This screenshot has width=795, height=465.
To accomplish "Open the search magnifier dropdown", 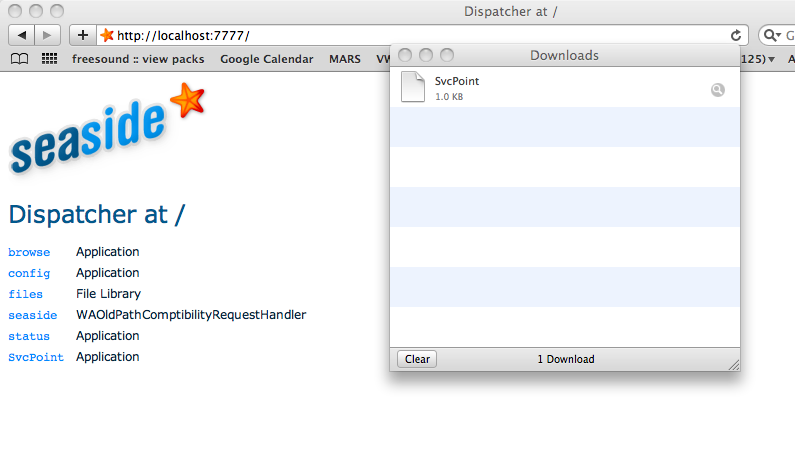I will pyautogui.click(x=773, y=35).
